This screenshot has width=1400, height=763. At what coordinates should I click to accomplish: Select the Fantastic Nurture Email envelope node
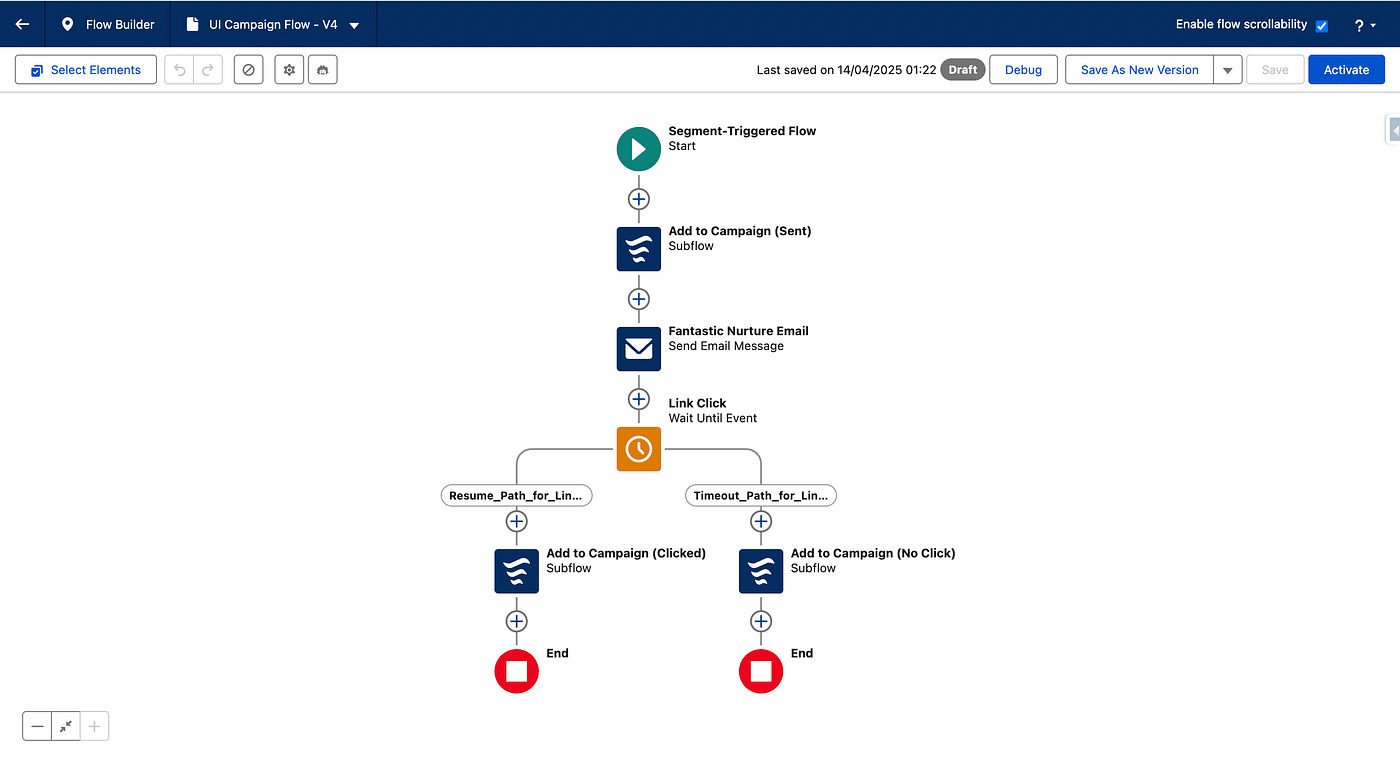point(638,349)
